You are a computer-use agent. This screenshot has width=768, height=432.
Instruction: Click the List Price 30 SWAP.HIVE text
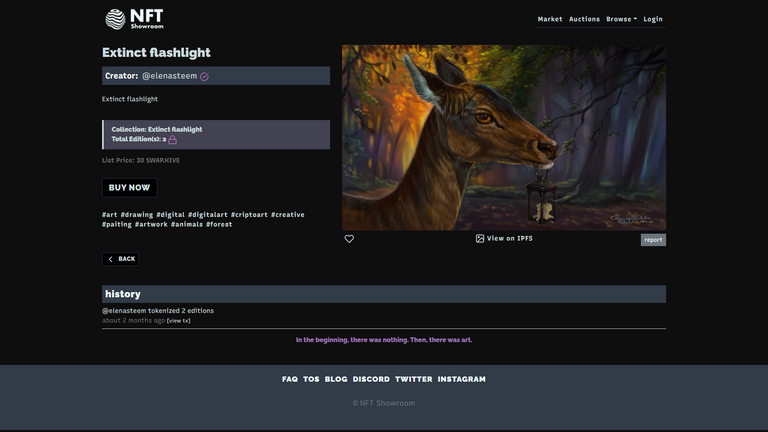pyautogui.click(x=141, y=160)
